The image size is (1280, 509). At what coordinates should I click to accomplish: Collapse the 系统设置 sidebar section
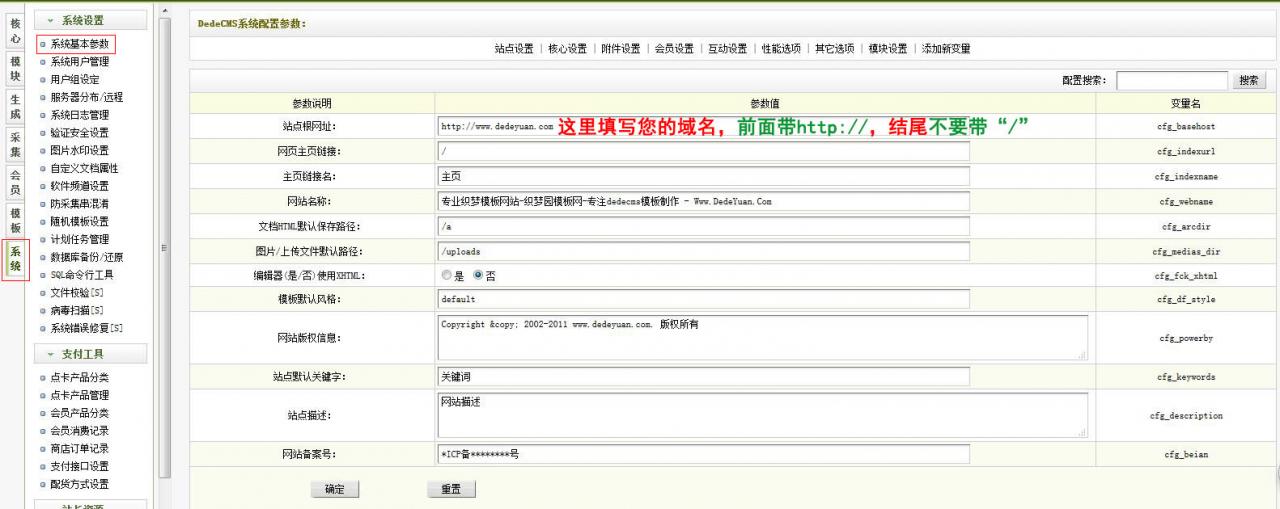(x=90, y=20)
